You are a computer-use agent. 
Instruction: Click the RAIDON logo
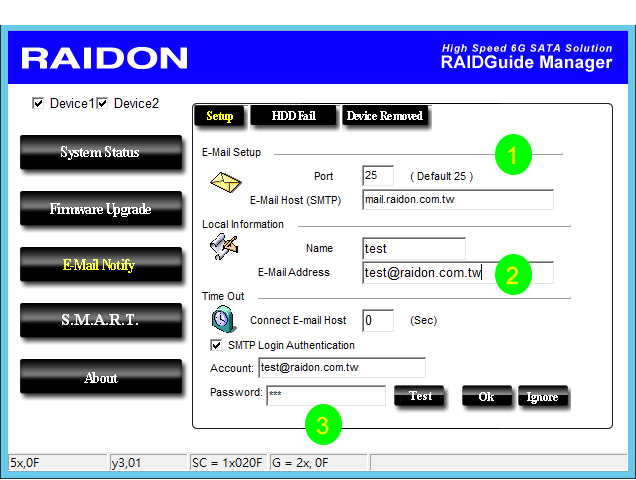pyautogui.click(x=104, y=58)
